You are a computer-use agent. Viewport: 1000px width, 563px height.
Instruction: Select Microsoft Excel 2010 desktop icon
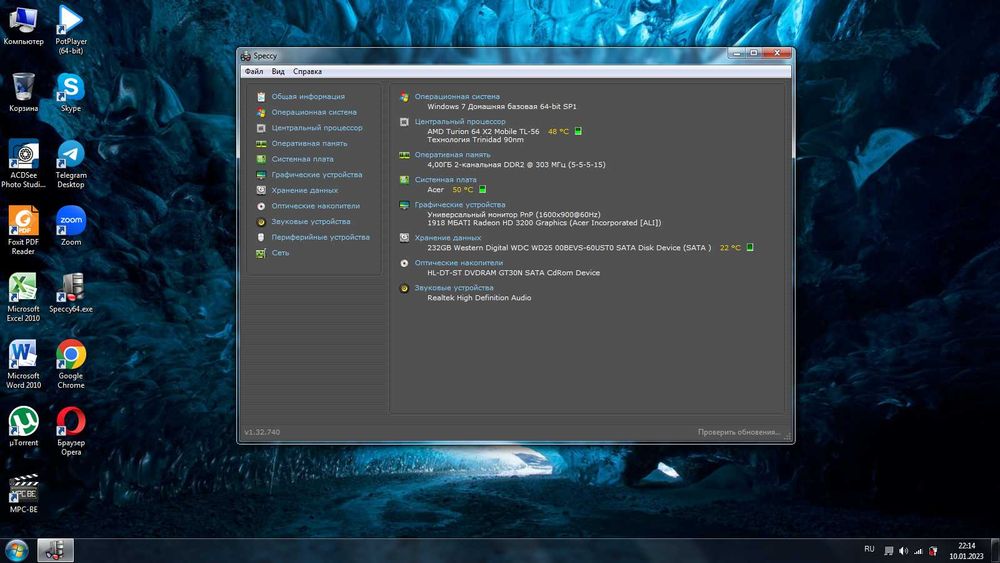click(x=24, y=297)
